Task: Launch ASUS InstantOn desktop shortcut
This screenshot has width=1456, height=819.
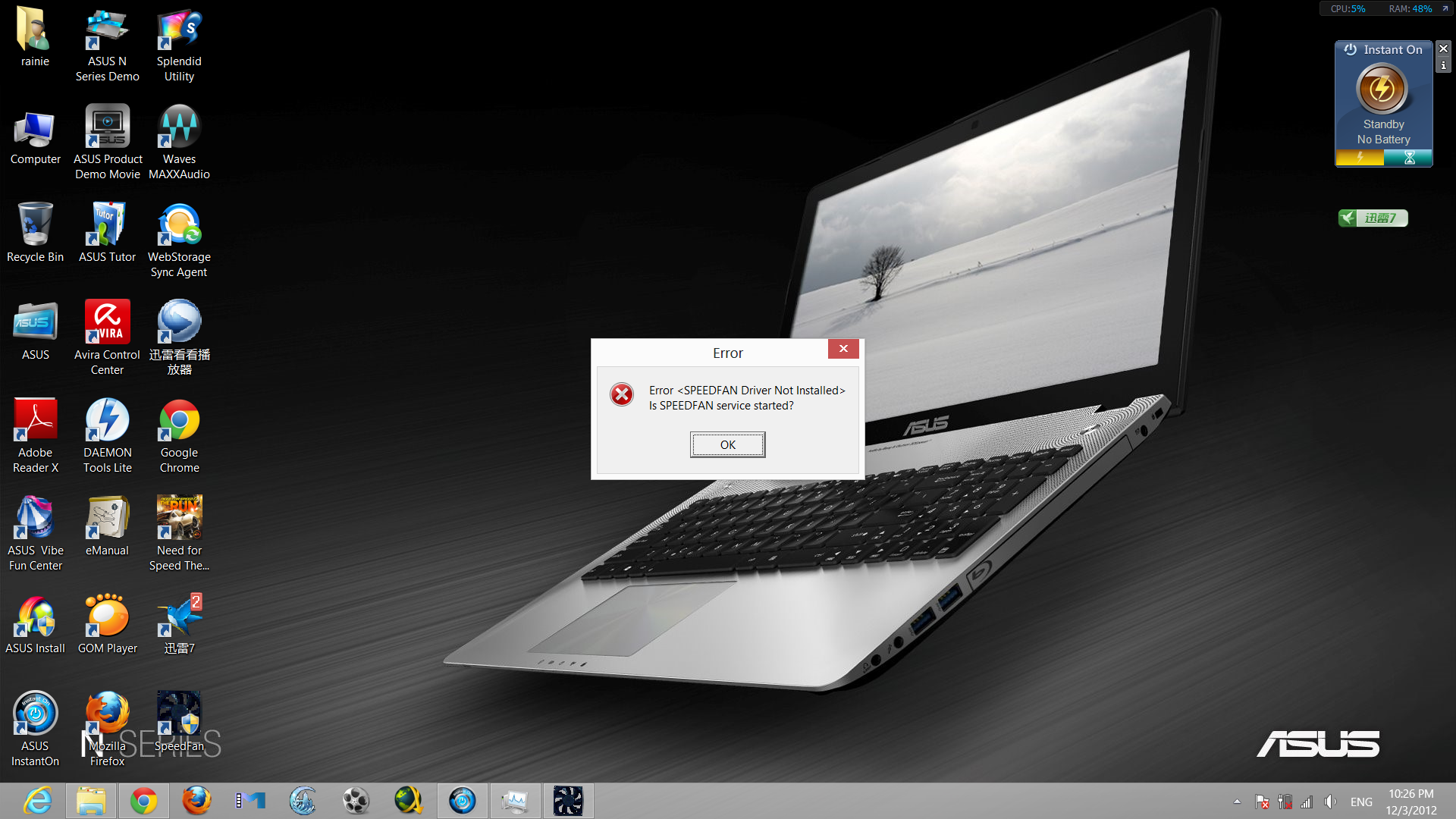Action: (35, 729)
